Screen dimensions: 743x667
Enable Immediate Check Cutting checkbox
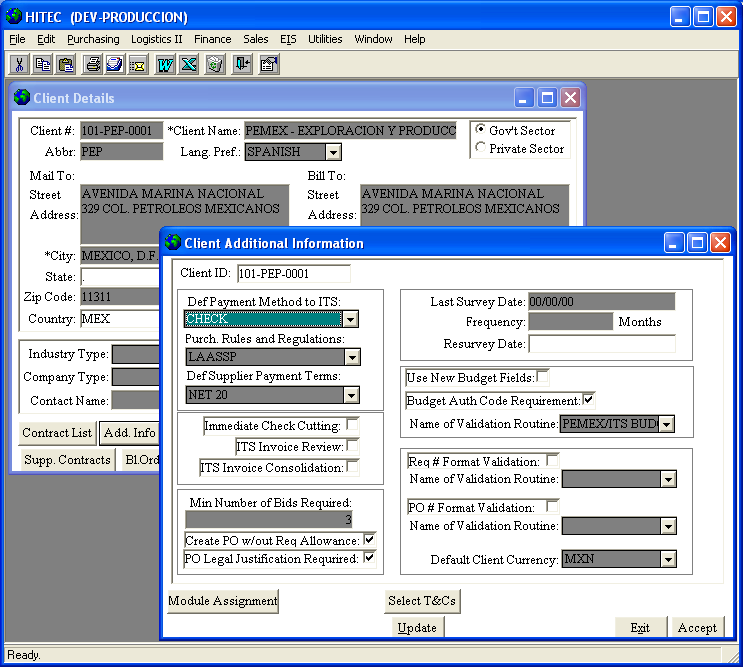point(353,424)
